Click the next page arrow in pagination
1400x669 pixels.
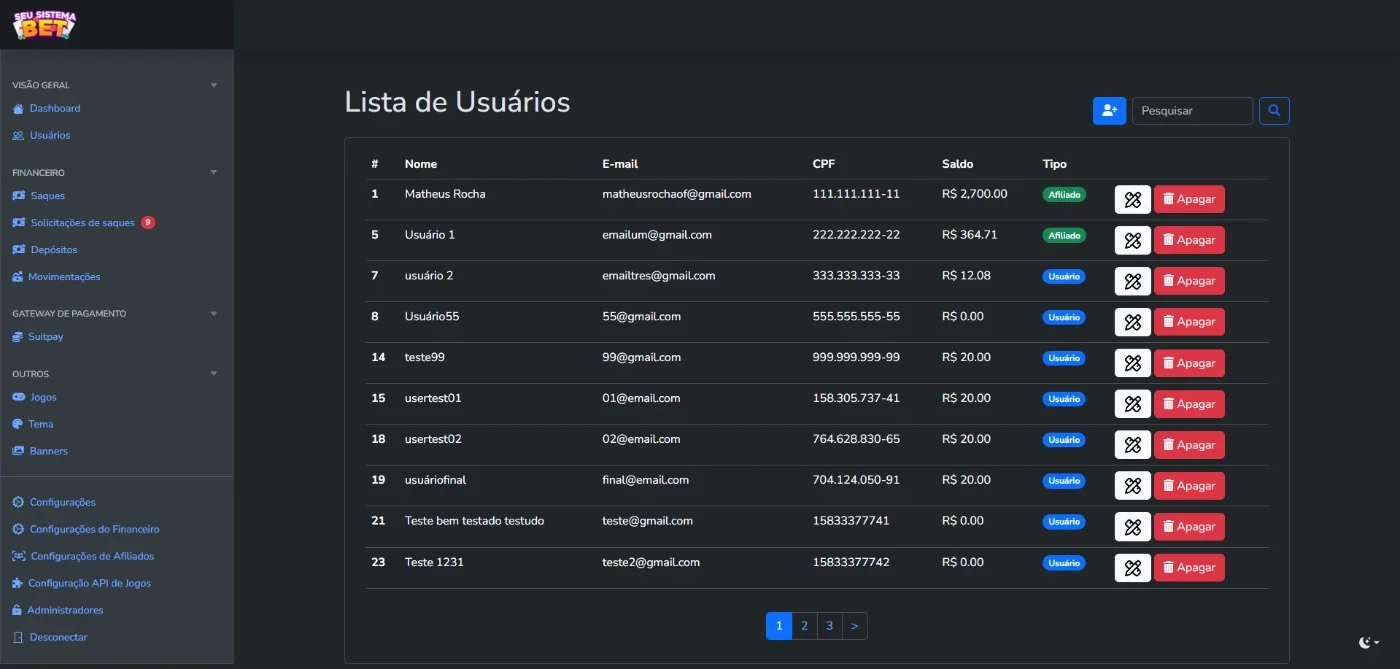click(854, 626)
